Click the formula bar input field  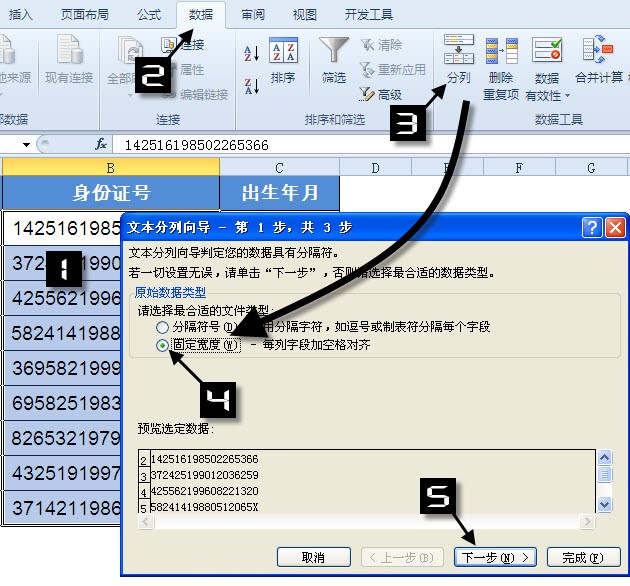[370, 145]
